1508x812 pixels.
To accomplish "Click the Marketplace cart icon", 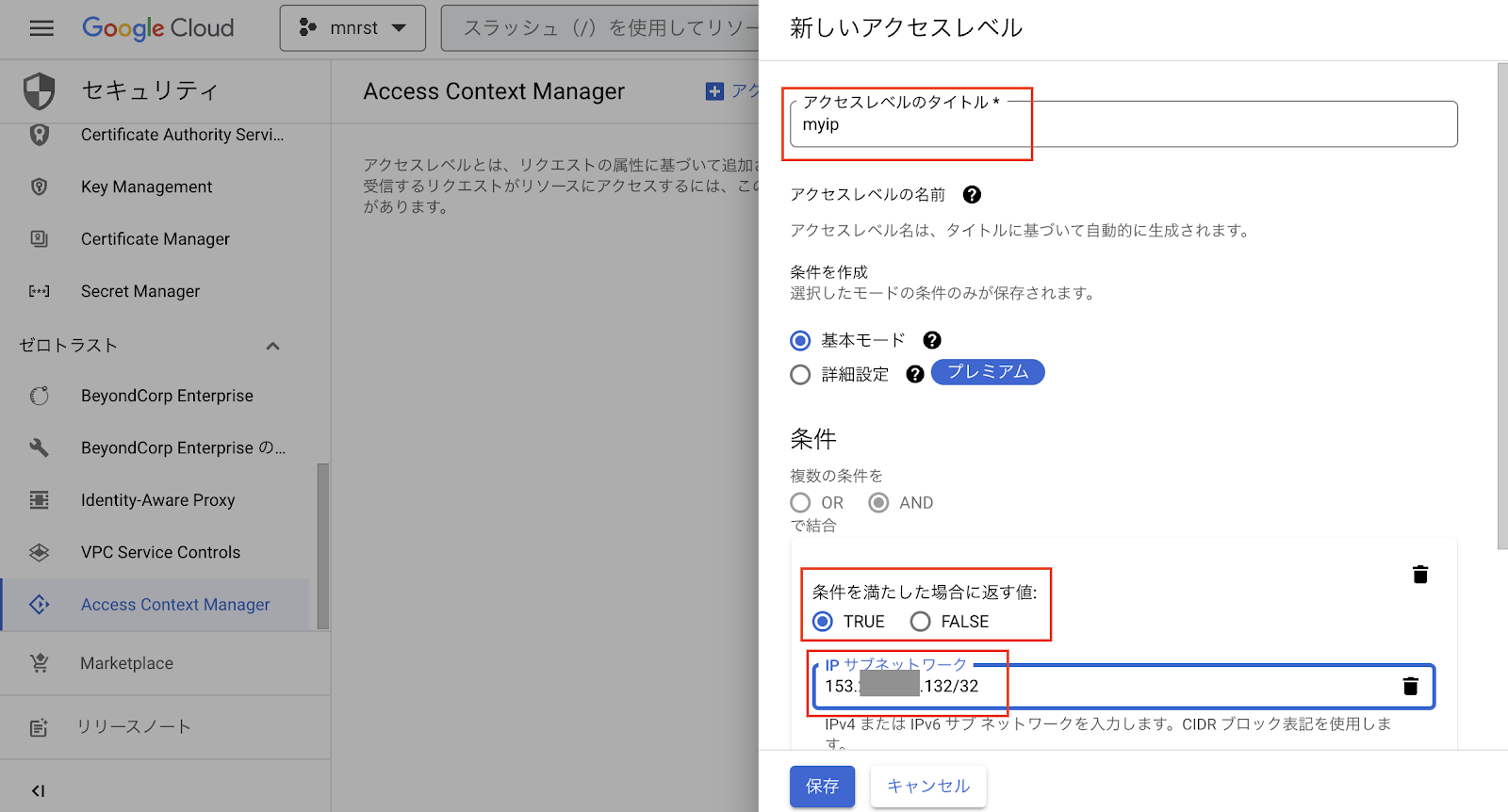I will 39,663.
